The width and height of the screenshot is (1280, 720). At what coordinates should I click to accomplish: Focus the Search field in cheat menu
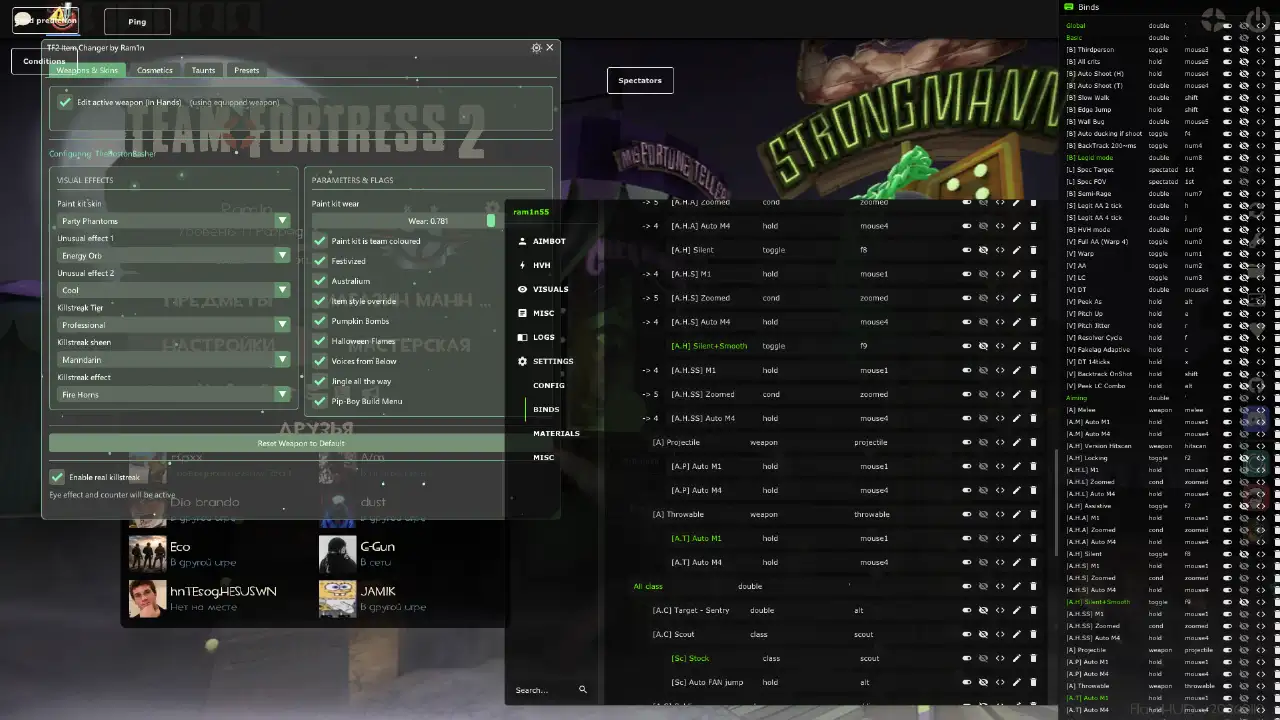coord(545,690)
